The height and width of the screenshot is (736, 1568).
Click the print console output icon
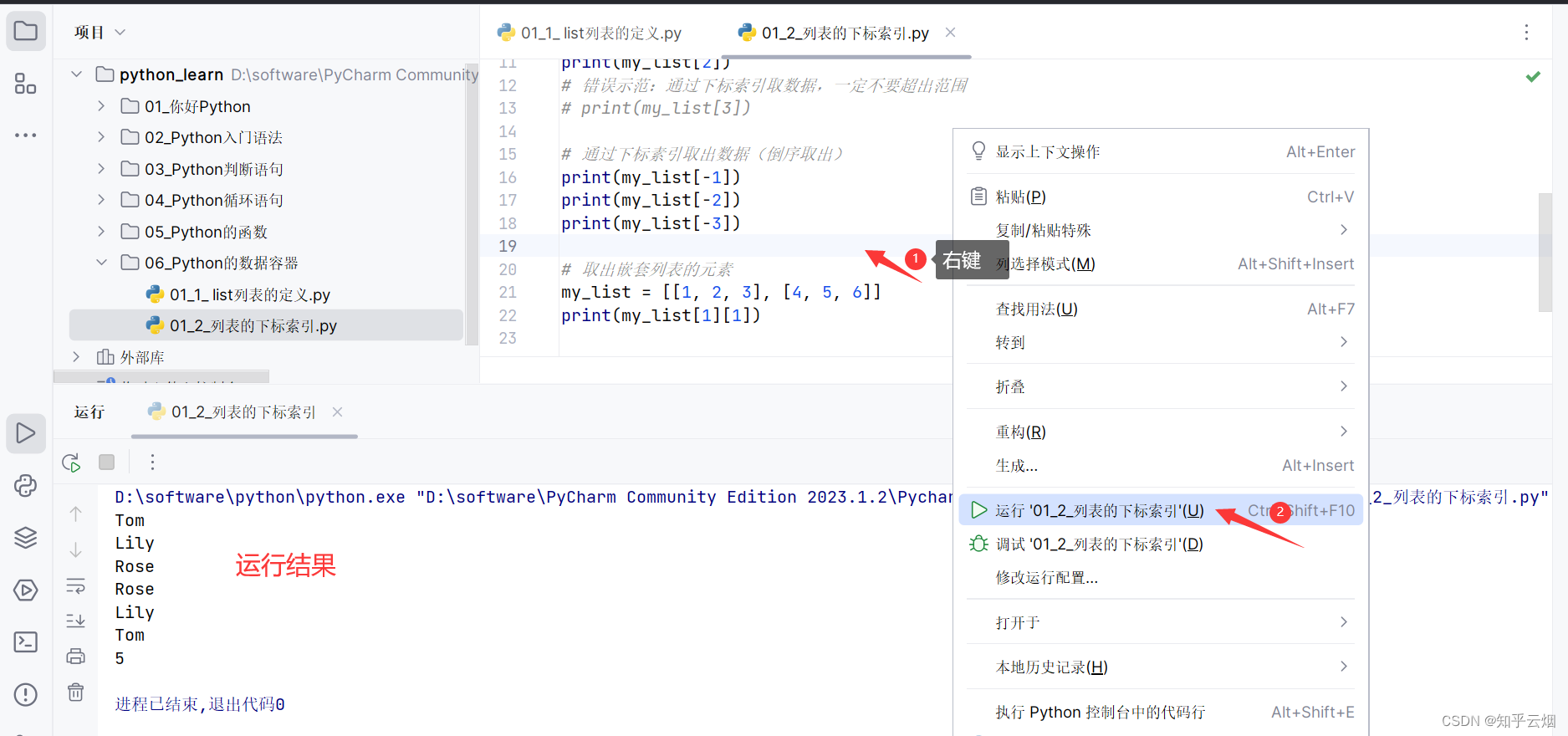75,657
